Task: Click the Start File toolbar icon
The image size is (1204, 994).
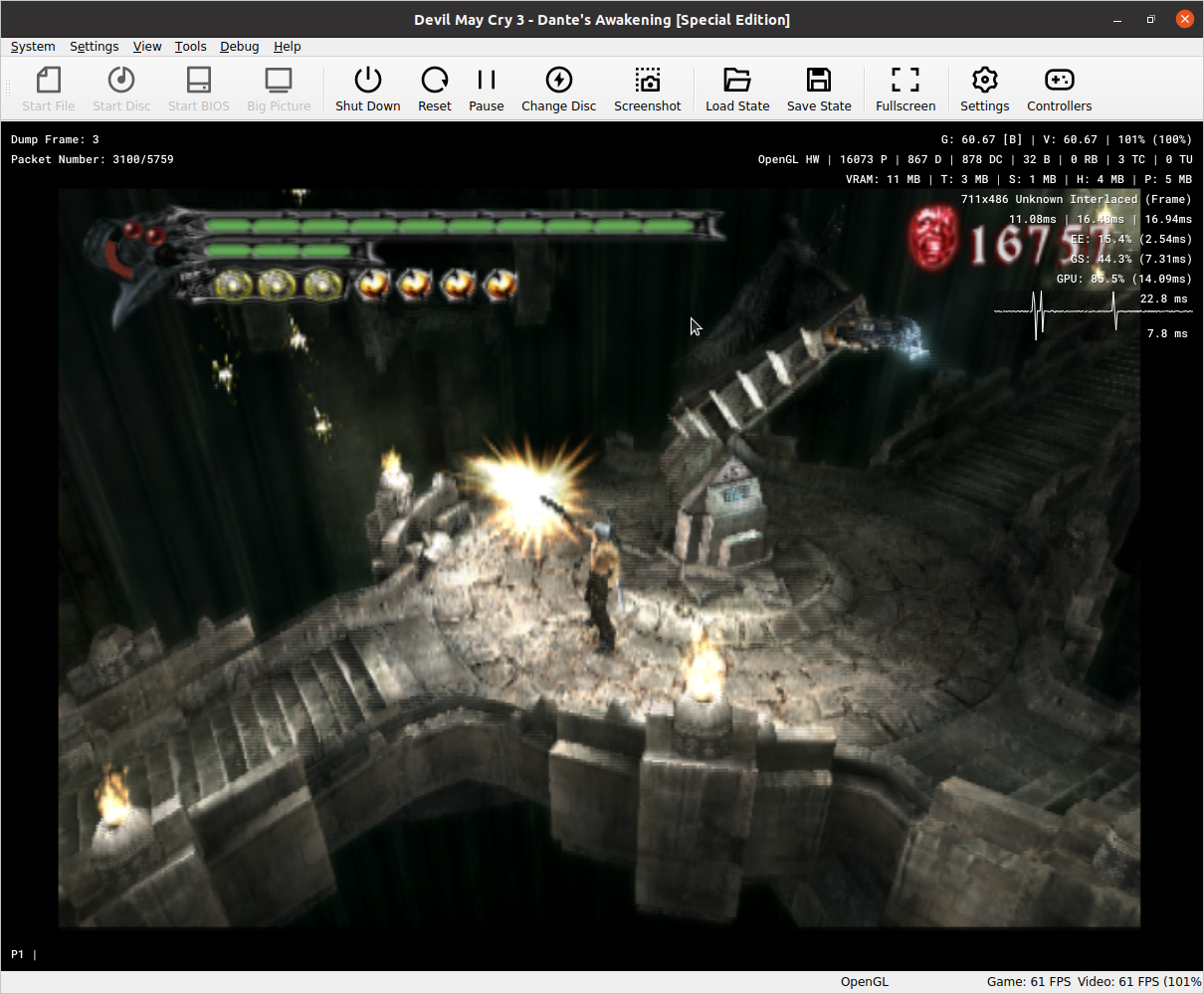Action: 48,90
